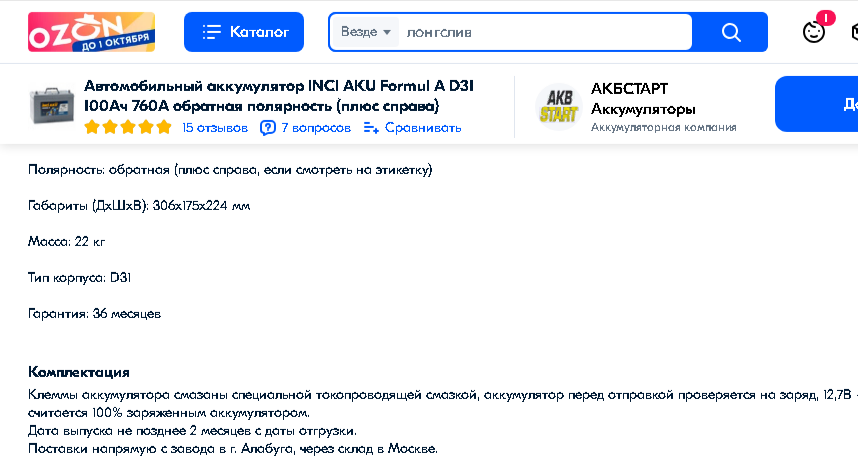Click the magnifier search button
The height and width of the screenshot is (470, 858).
[x=731, y=32]
